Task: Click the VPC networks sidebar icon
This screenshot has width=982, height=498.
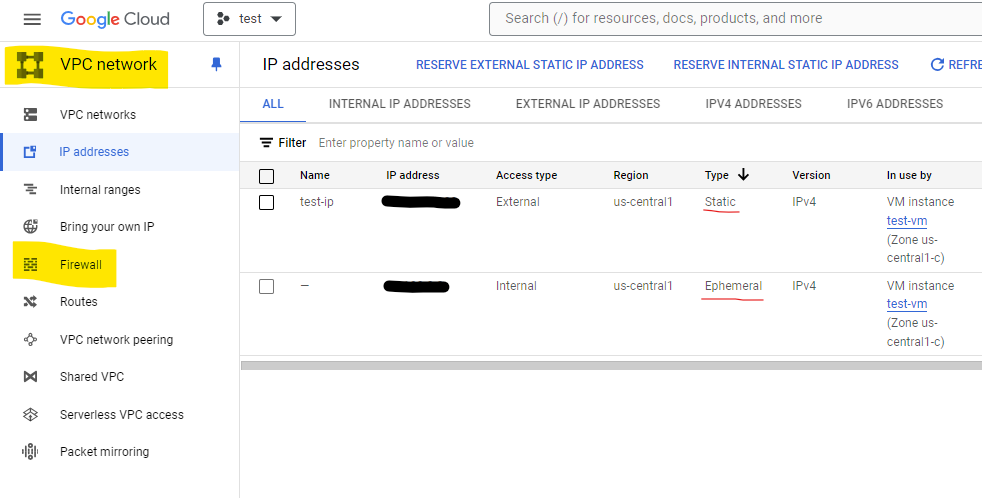Action: pyautogui.click(x=30, y=115)
